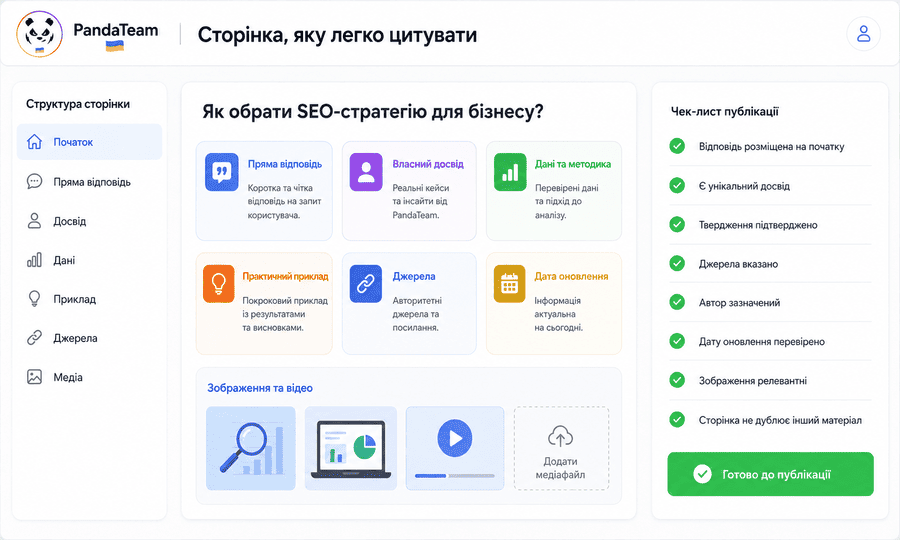Screen dimensions: 900x540
Task: Click the 'Зображення та відео' section label
Action: coord(260,389)
